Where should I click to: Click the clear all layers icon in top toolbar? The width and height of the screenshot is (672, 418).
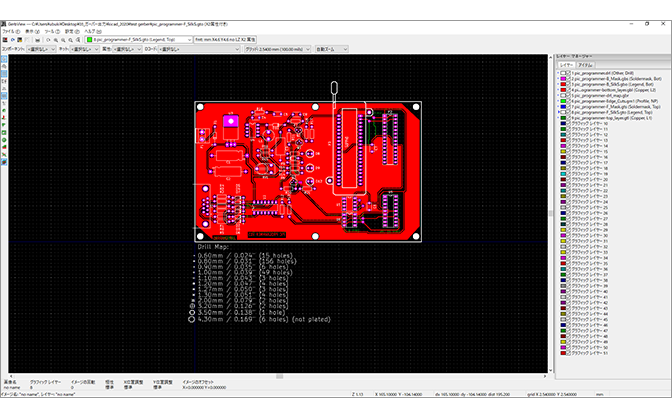[x=5, y=39]
